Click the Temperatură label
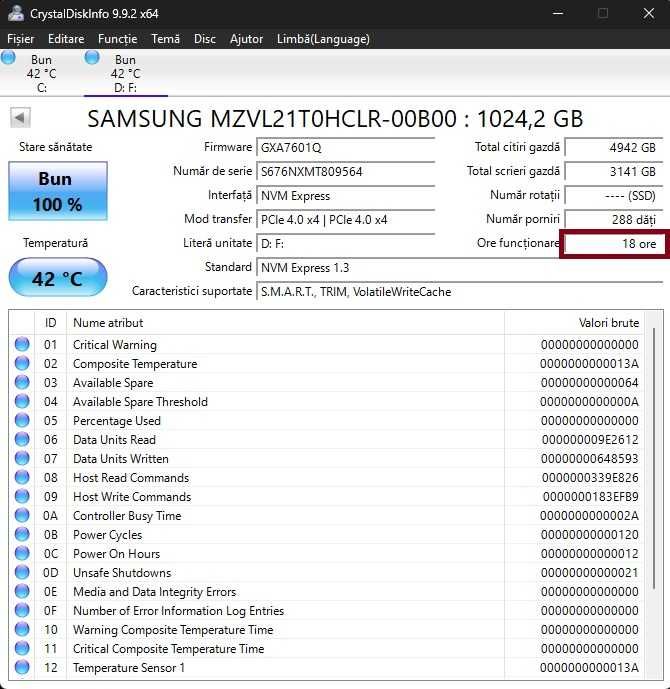Image resolution: width=670 pixels, height=689 pixels. click(56, 243)
